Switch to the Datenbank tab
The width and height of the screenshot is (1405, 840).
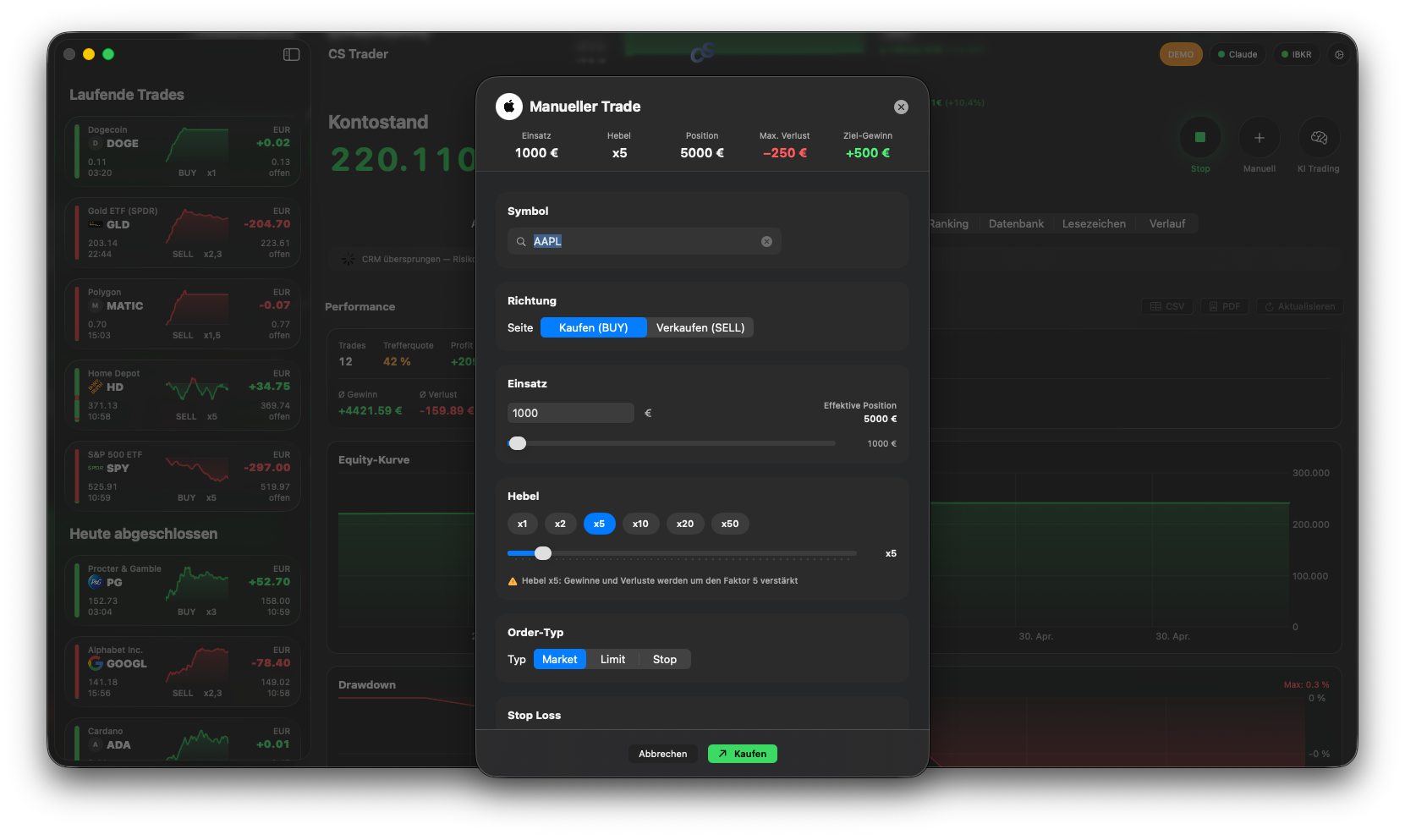click(1016, 223)
